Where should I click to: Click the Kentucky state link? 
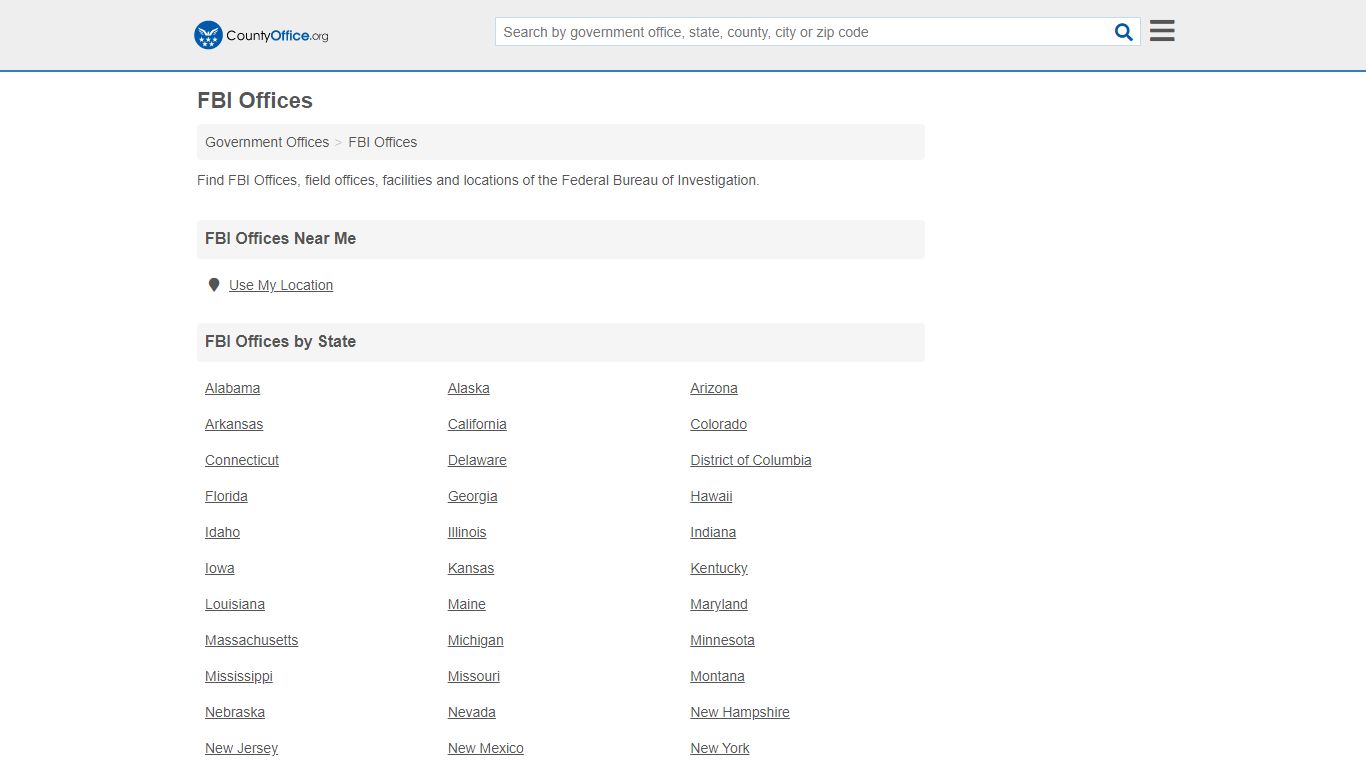coord(719,568)
